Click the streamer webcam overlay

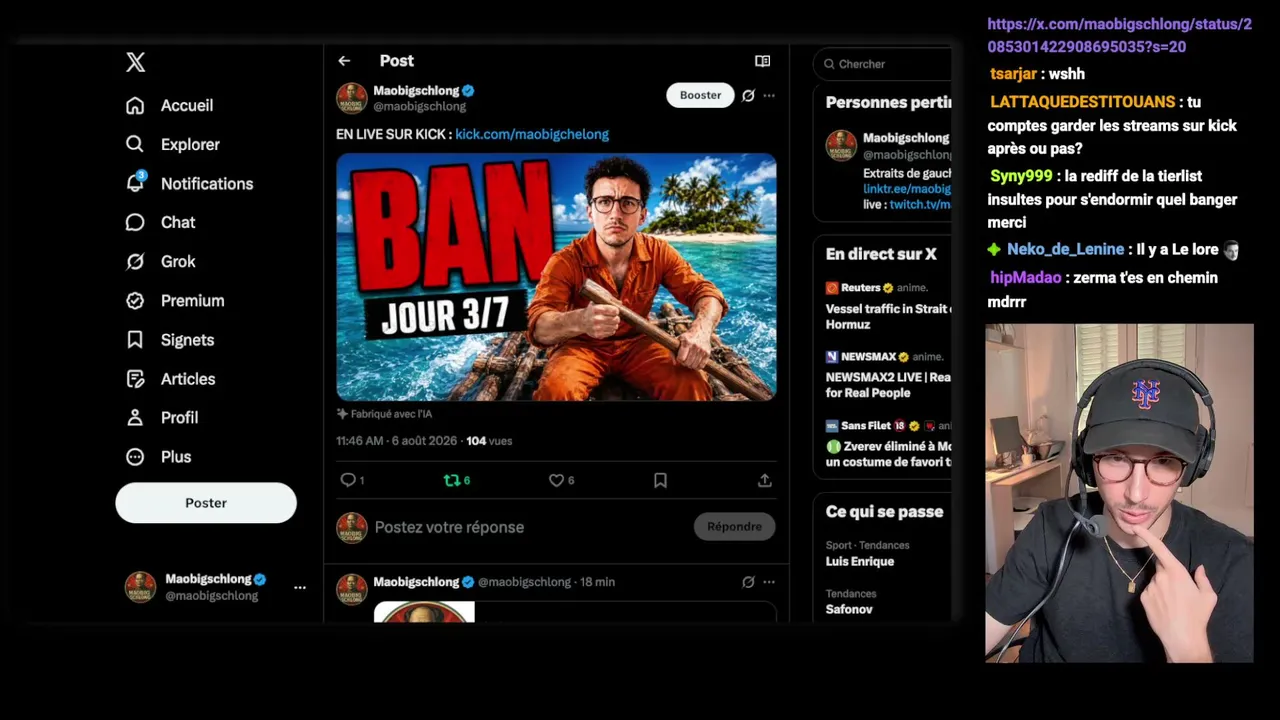1119,493
